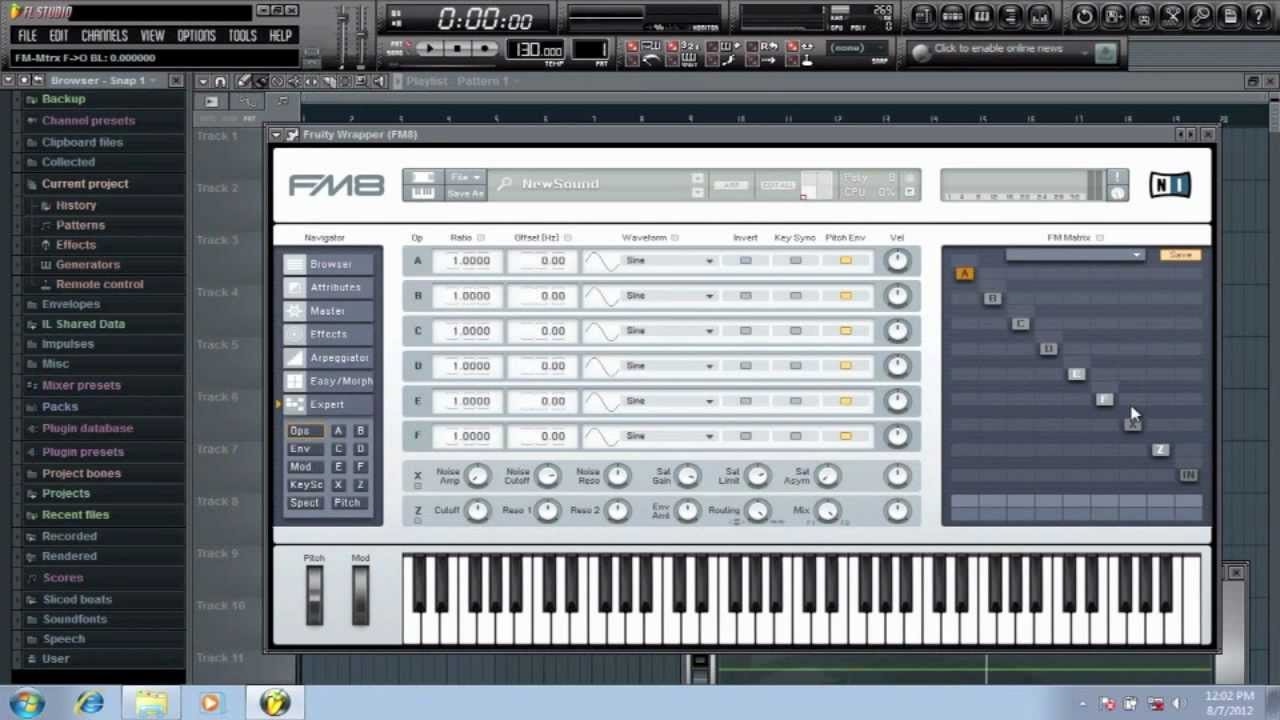The height and width of the screenshot is (720, 1280).
Task: Open FM8 Effects page
Action: 328,334
